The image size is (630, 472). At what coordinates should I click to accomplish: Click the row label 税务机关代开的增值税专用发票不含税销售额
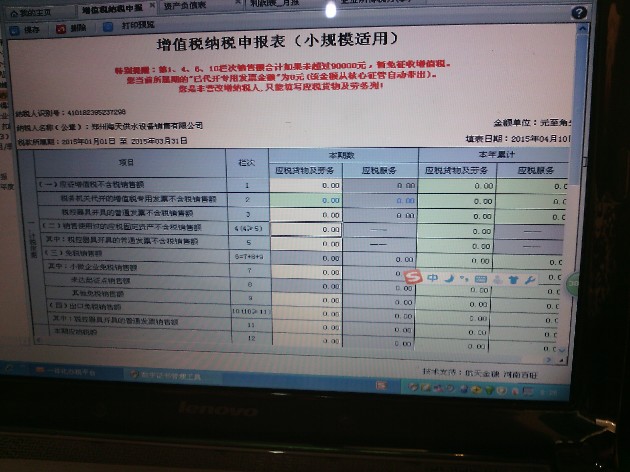coord(138,199)
